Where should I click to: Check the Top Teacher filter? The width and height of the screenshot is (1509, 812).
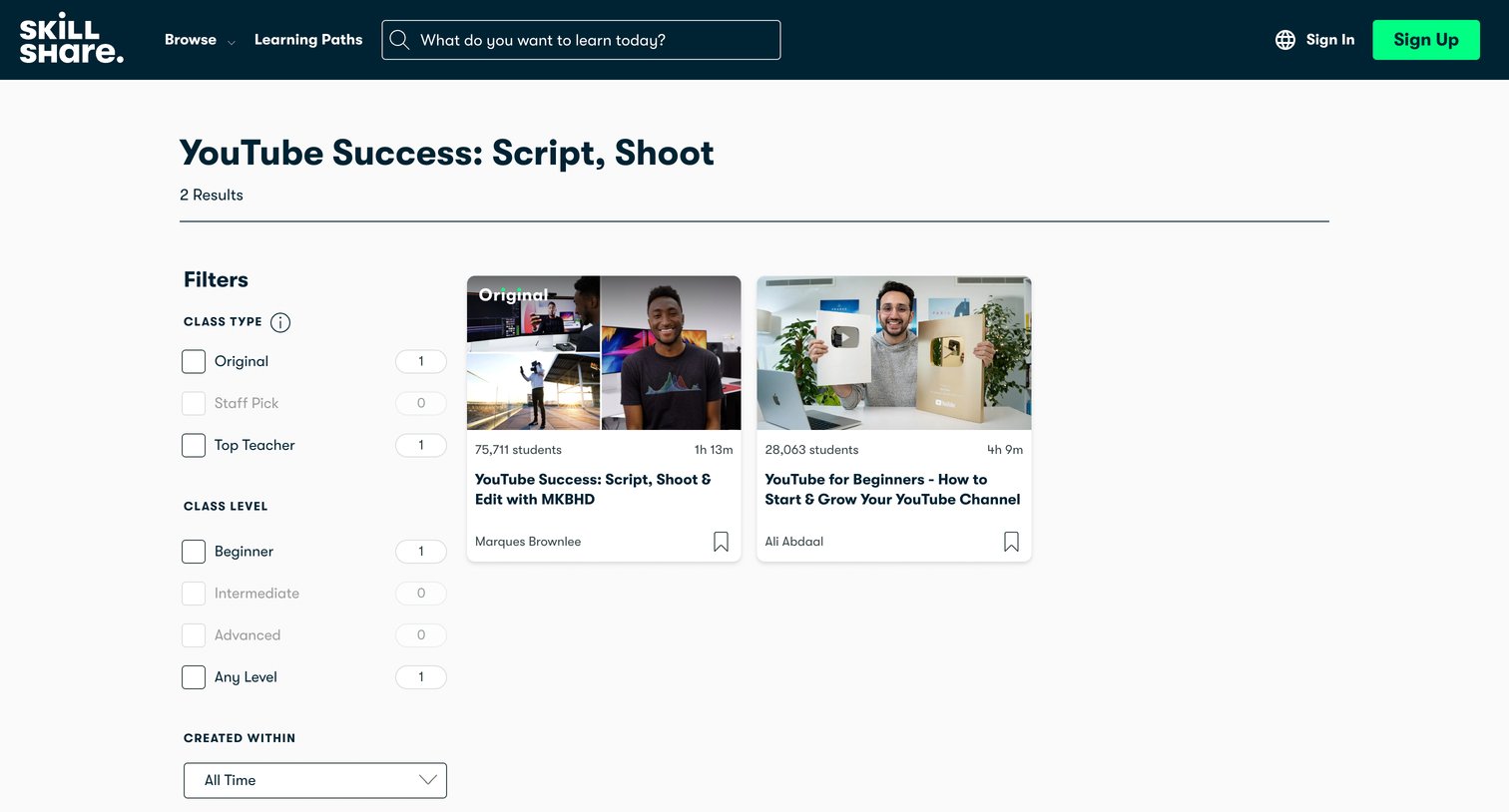(194, 445)
